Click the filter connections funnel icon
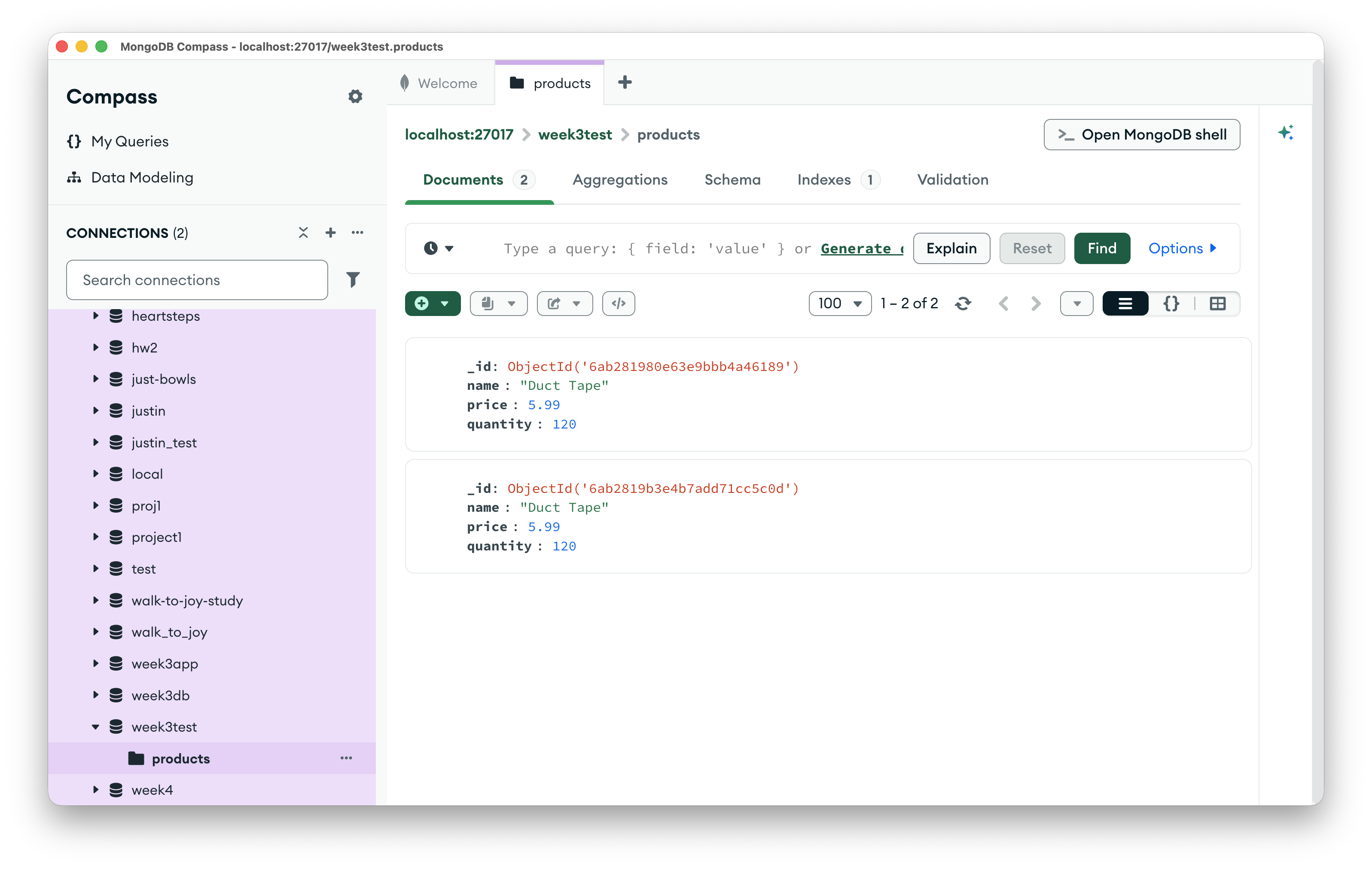This screenshot has height=869, width=1372. pos(353,280)
